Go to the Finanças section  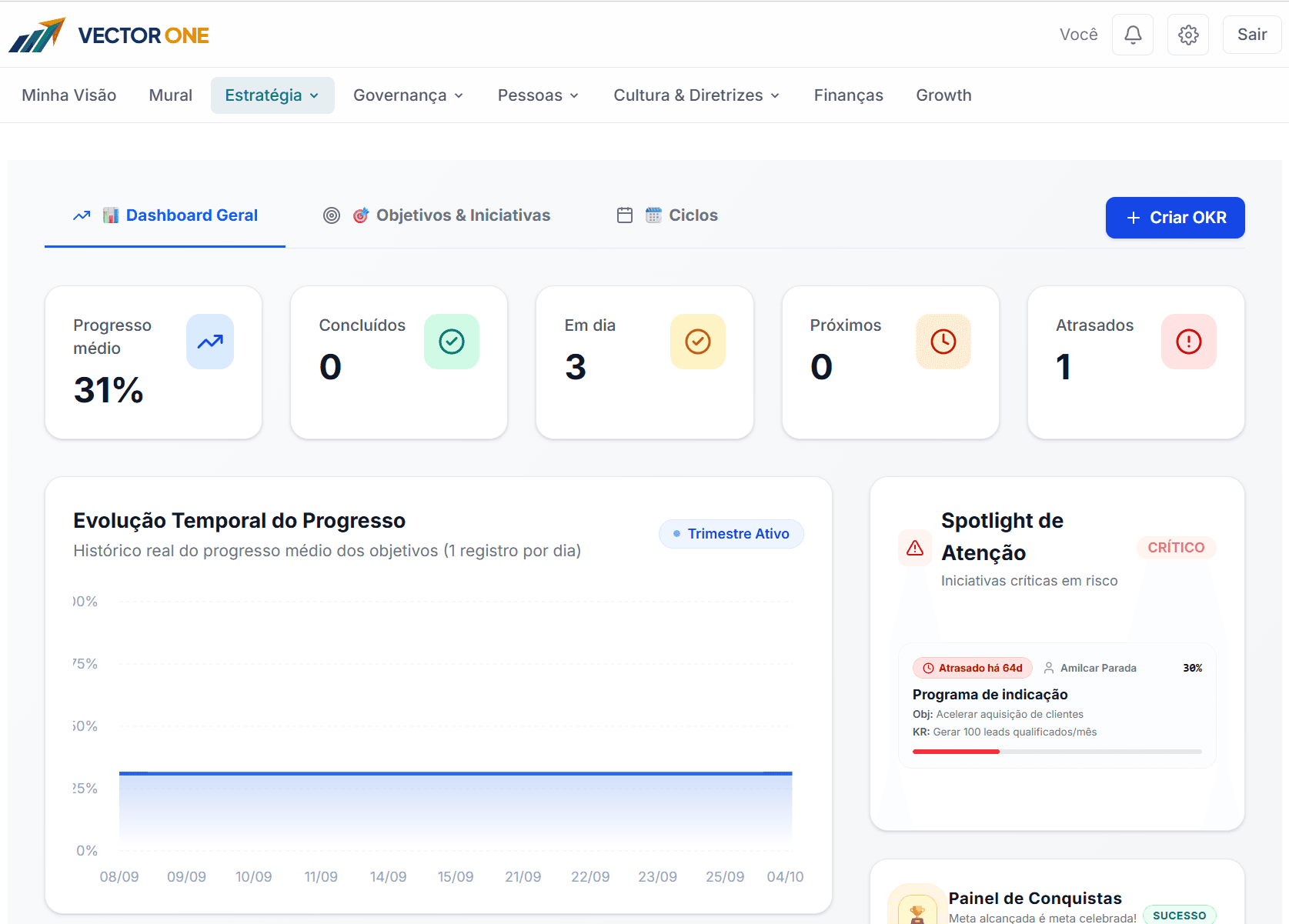[849, 95]
